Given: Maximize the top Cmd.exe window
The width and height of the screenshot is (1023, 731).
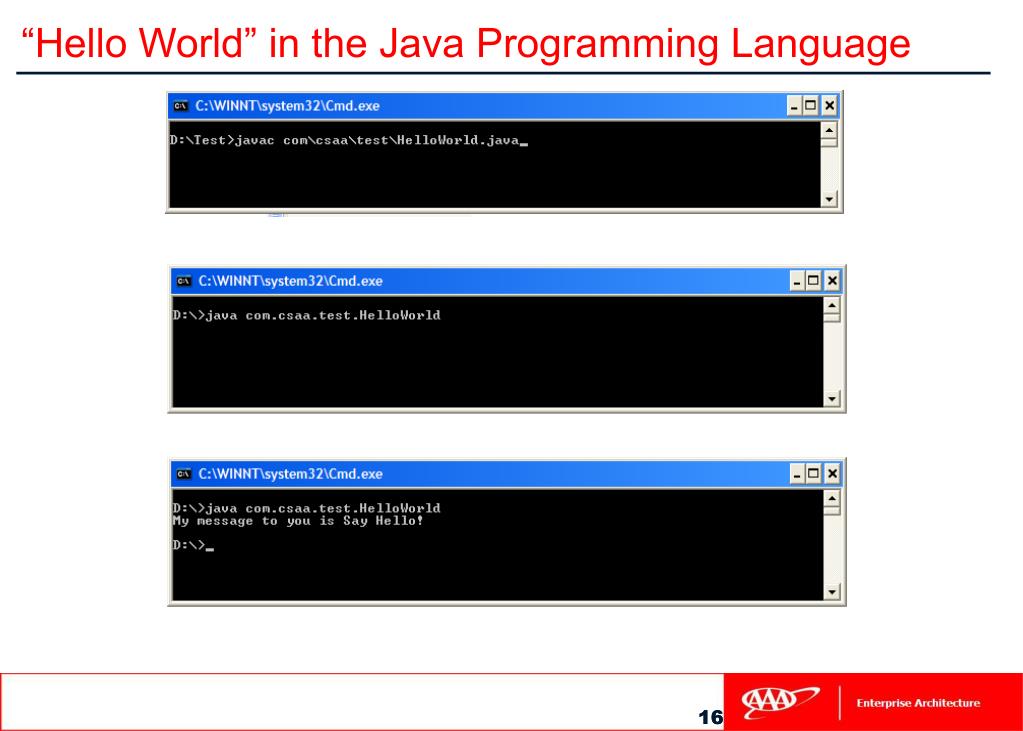Looking at the screenshot, I should (x=811, y=106).
